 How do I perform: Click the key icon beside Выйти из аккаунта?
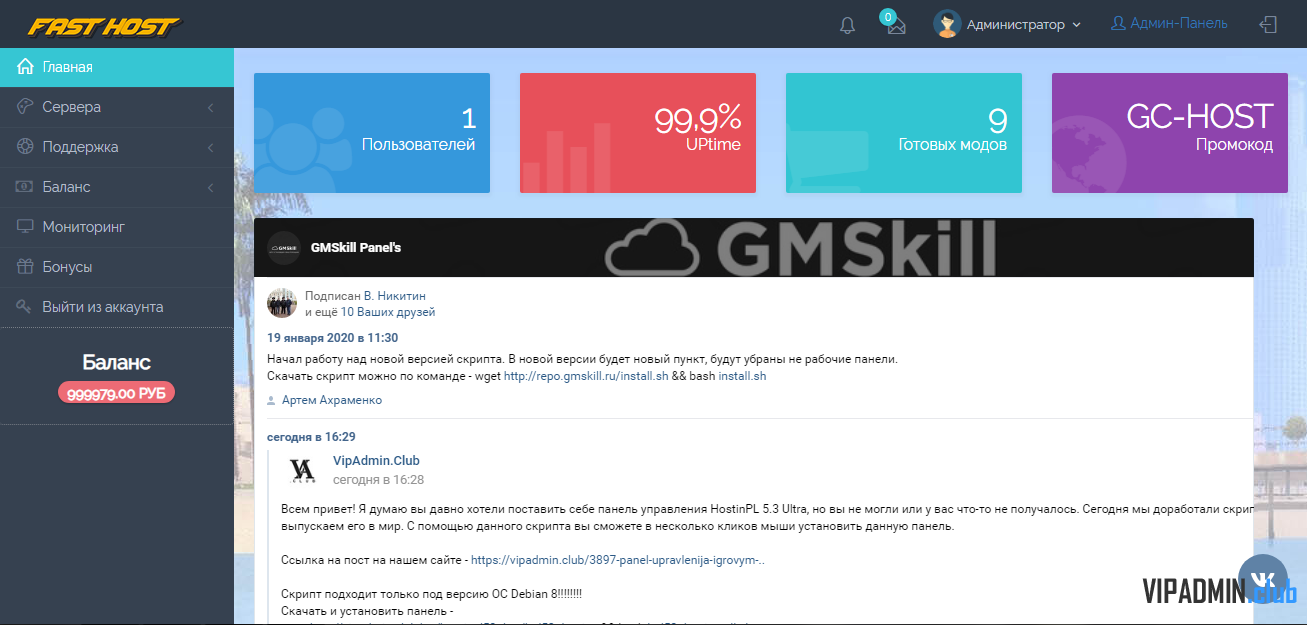point(26,306)
